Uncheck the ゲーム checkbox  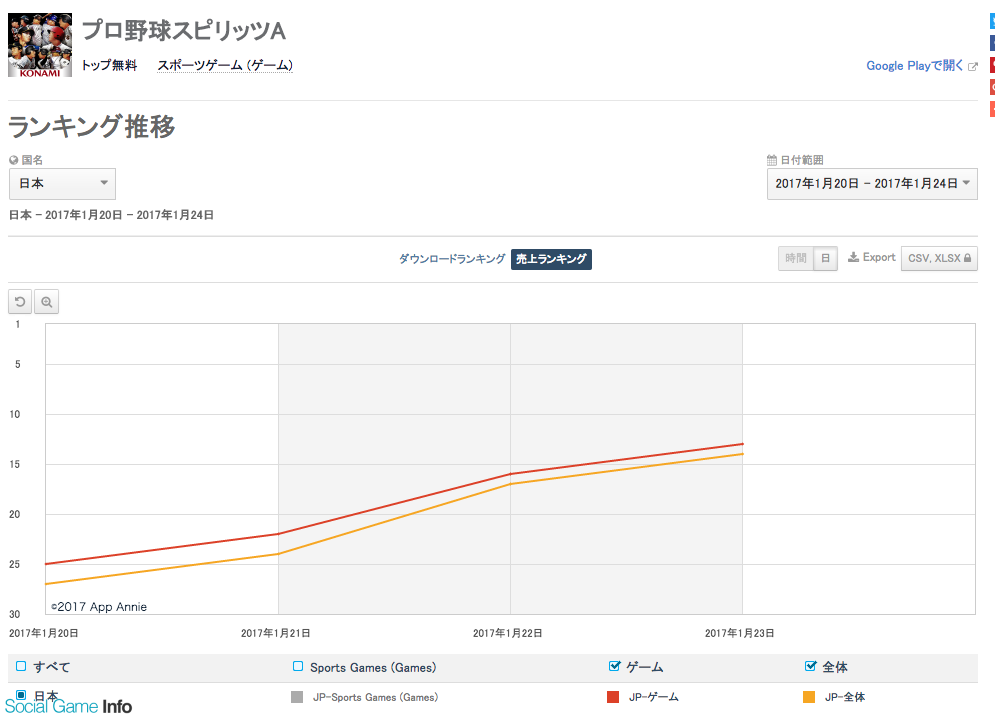[614, 666]
